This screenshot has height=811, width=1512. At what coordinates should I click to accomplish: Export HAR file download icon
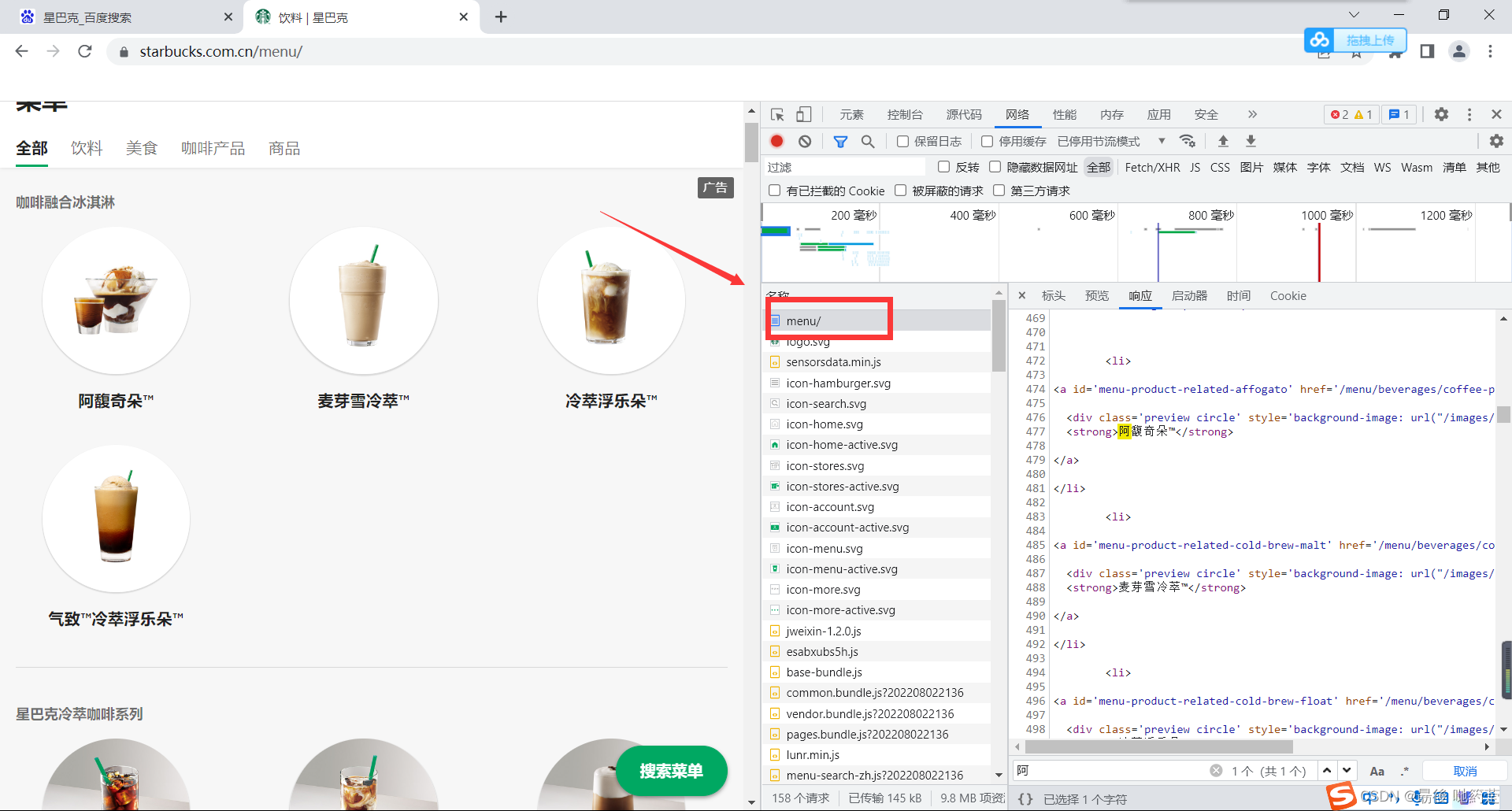[1251, 141]
